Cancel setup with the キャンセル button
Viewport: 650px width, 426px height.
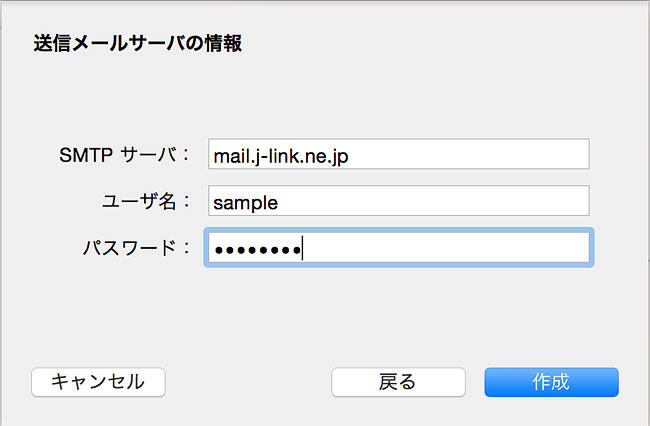pos(98,382)
